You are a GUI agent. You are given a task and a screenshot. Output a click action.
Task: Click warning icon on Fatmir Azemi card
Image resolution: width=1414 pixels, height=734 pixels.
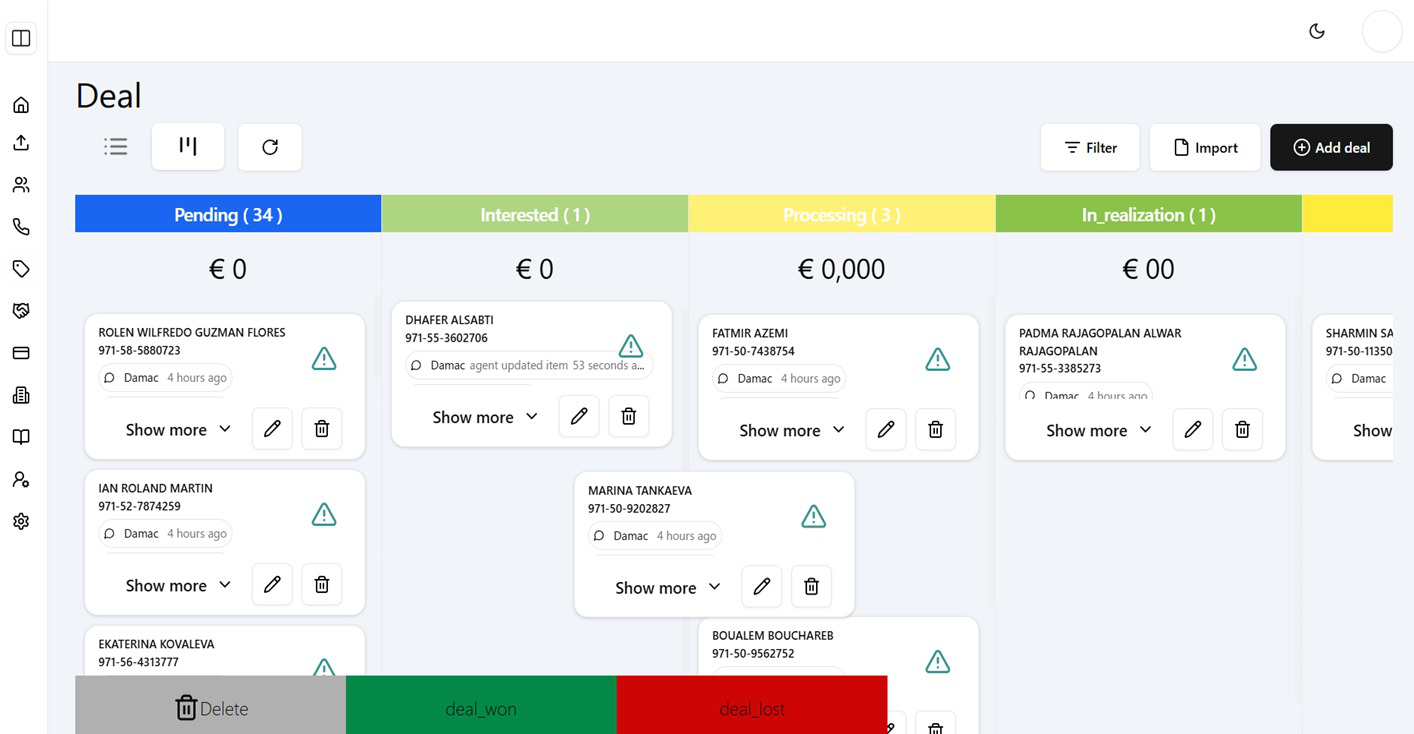pyautogui.click(x=938, y=359)
